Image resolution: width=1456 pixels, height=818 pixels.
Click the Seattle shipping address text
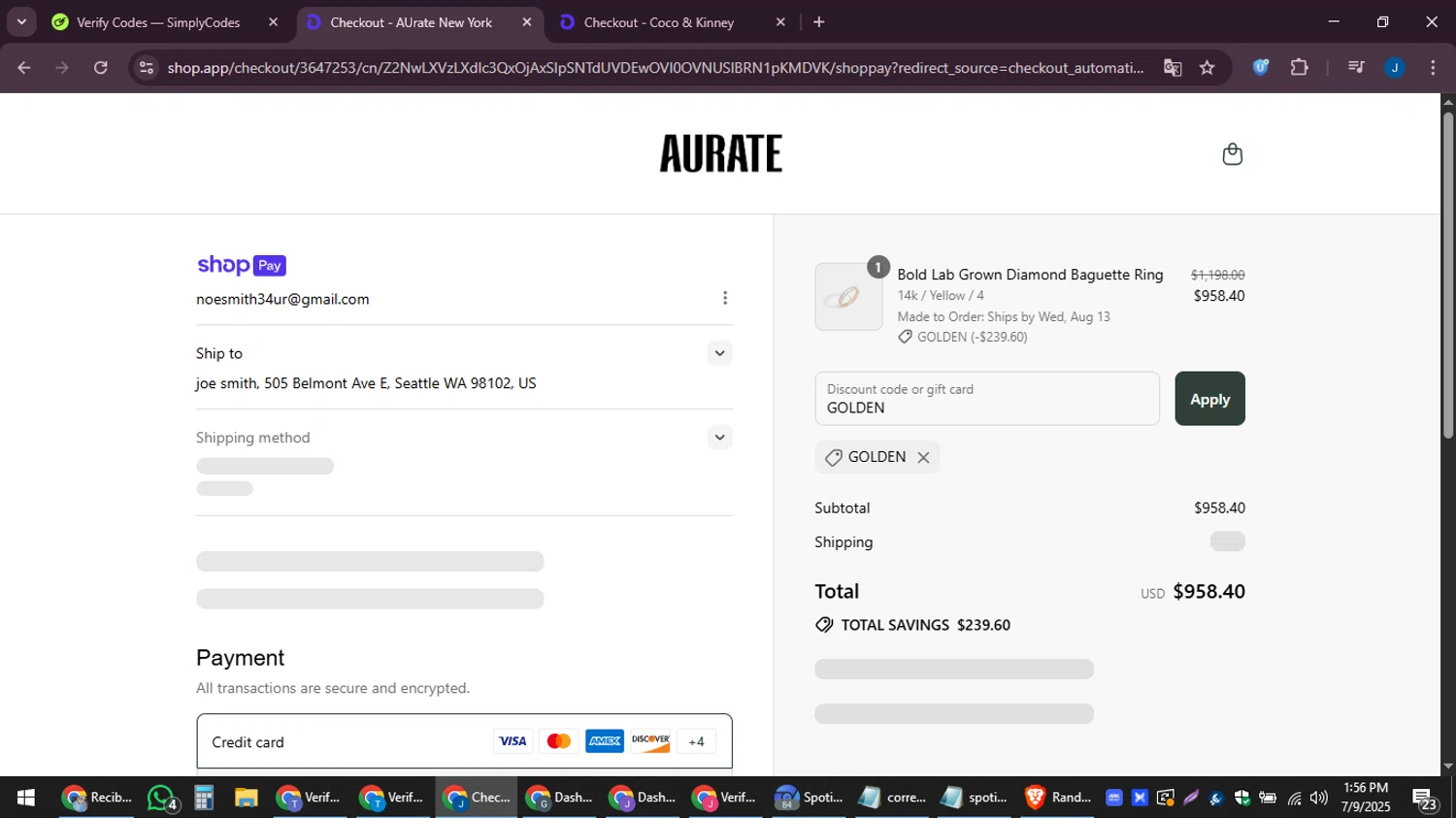point(366,383)
